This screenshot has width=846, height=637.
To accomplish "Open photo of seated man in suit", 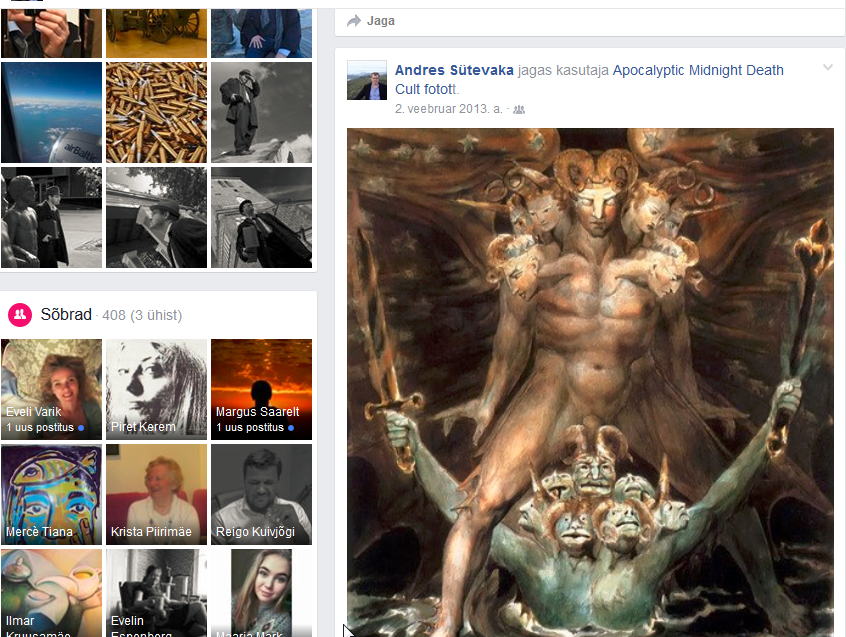I will click(x=261, y=33).
